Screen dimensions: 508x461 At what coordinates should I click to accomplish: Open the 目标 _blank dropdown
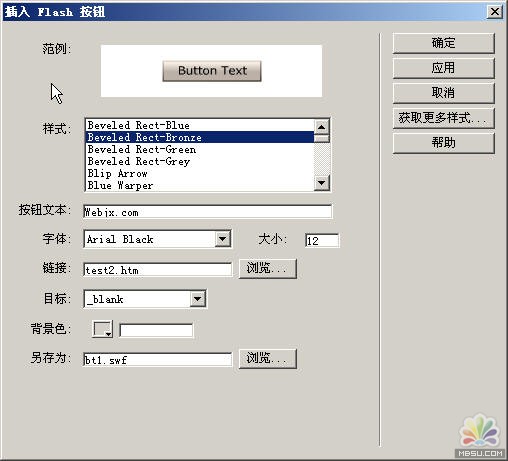pyautogui.click(x=198, y=299)
